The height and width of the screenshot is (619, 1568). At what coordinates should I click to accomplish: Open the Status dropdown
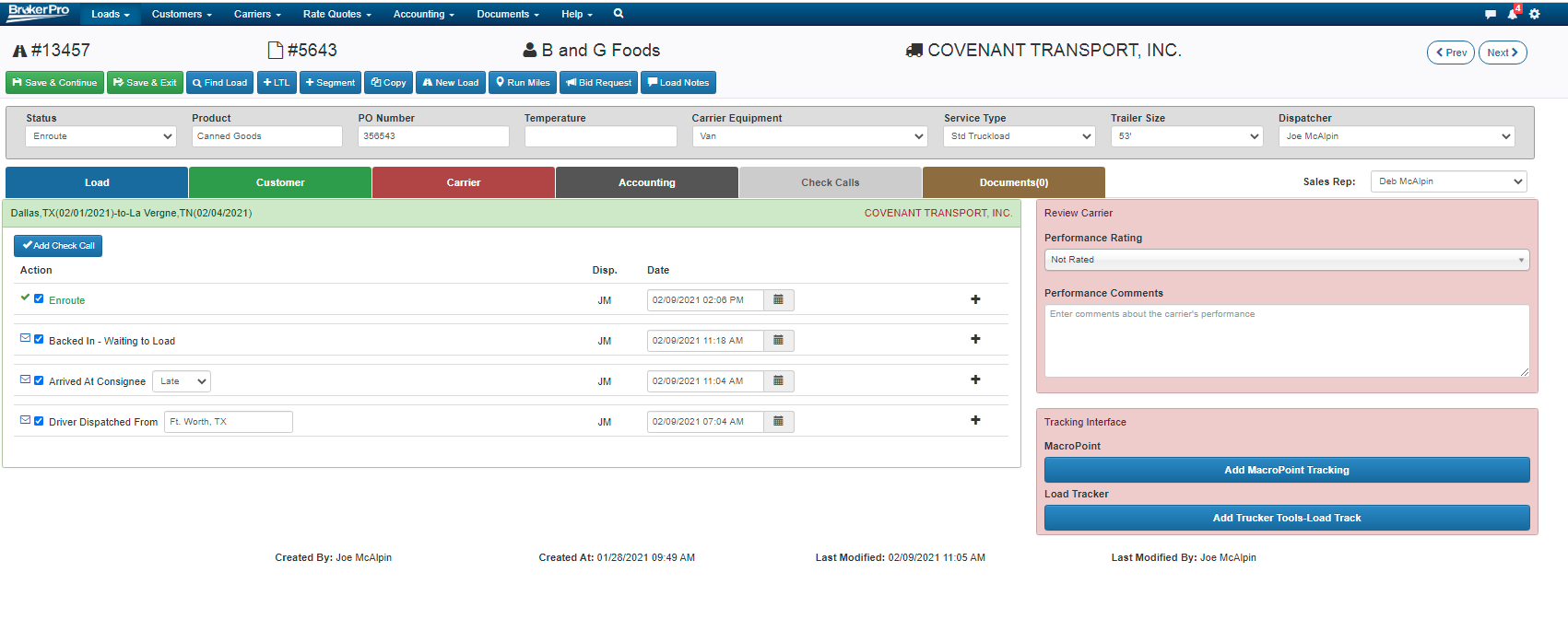click(100, 136)
